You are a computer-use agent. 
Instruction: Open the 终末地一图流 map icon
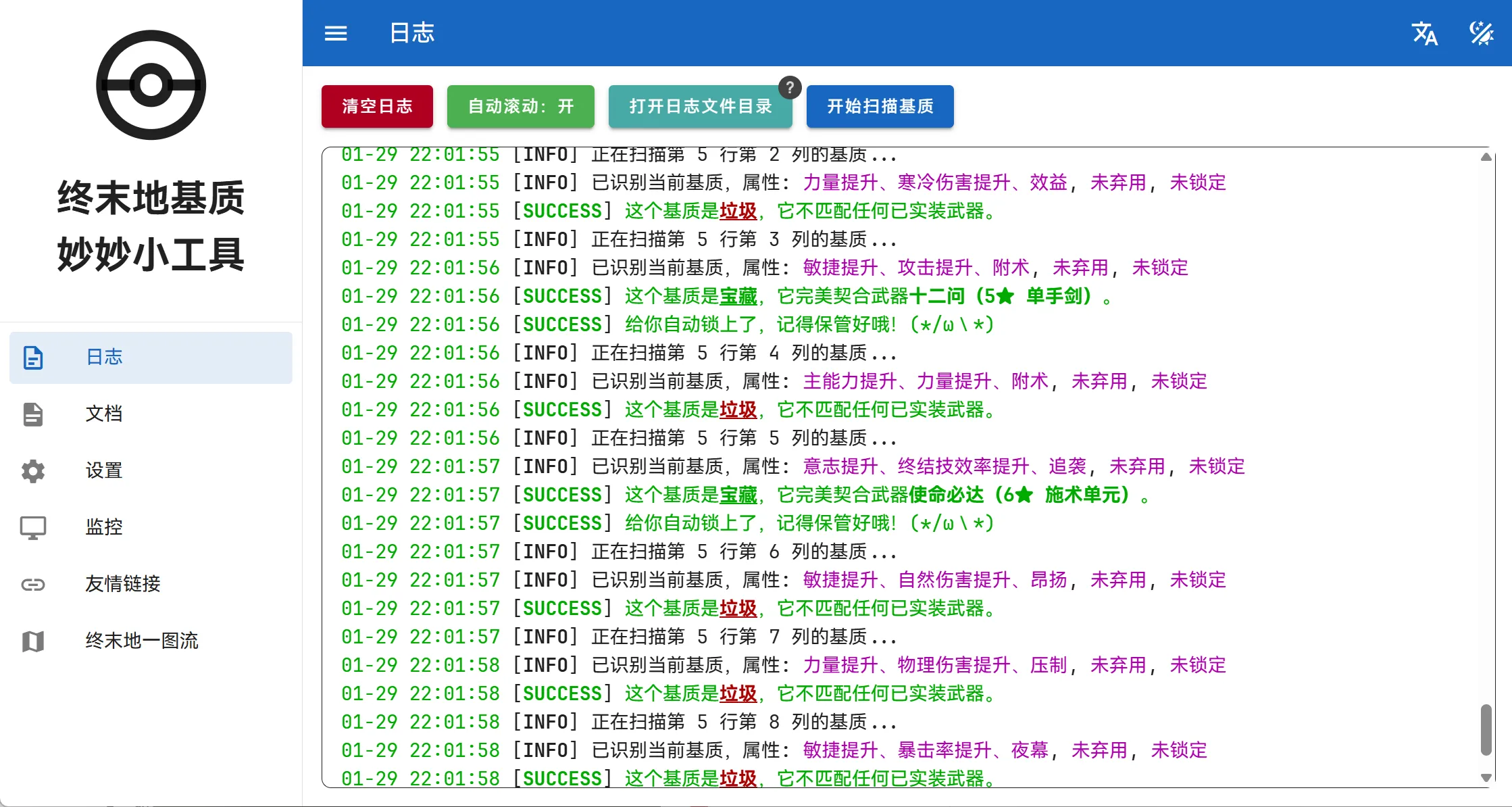pos(34,641)
